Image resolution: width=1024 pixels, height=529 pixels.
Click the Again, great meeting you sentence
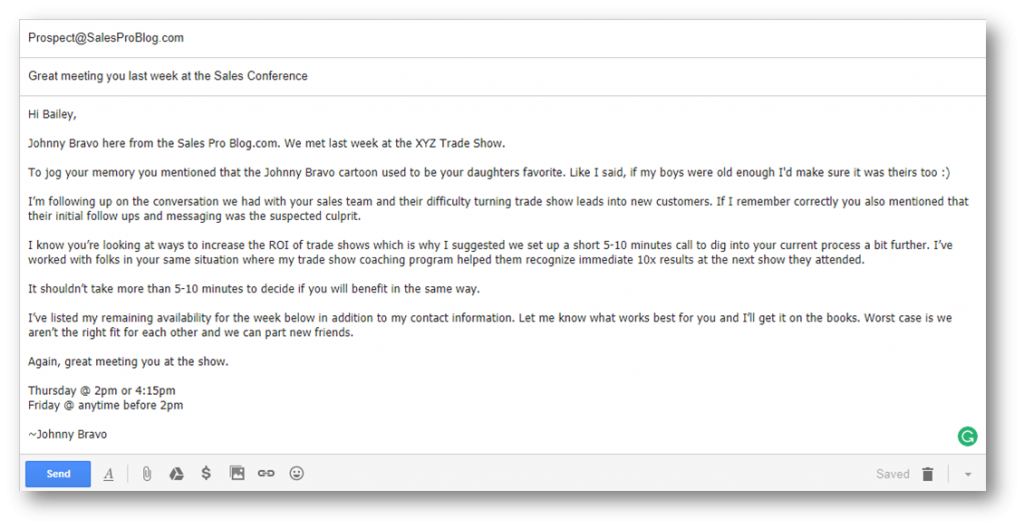tap(128, 362)
